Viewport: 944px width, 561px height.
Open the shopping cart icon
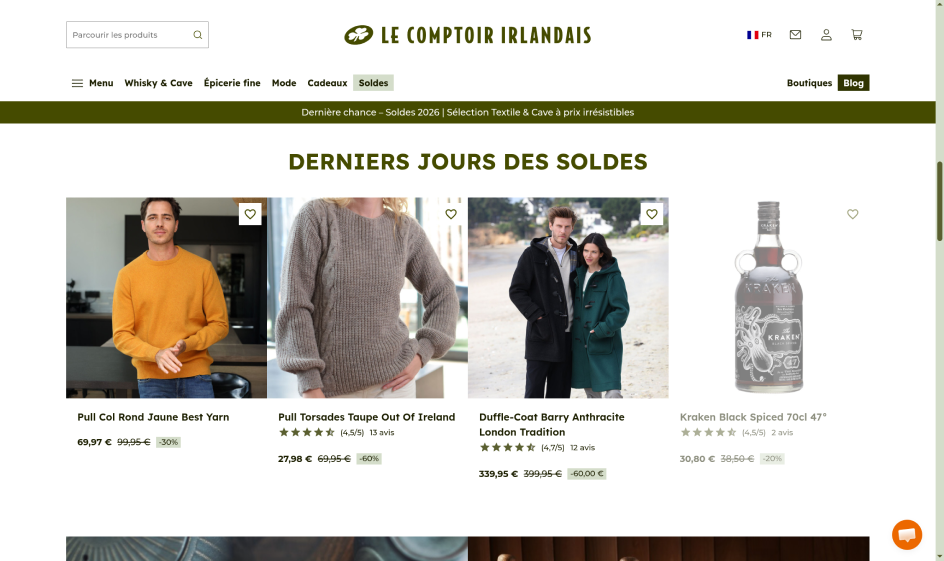point(857,35)
